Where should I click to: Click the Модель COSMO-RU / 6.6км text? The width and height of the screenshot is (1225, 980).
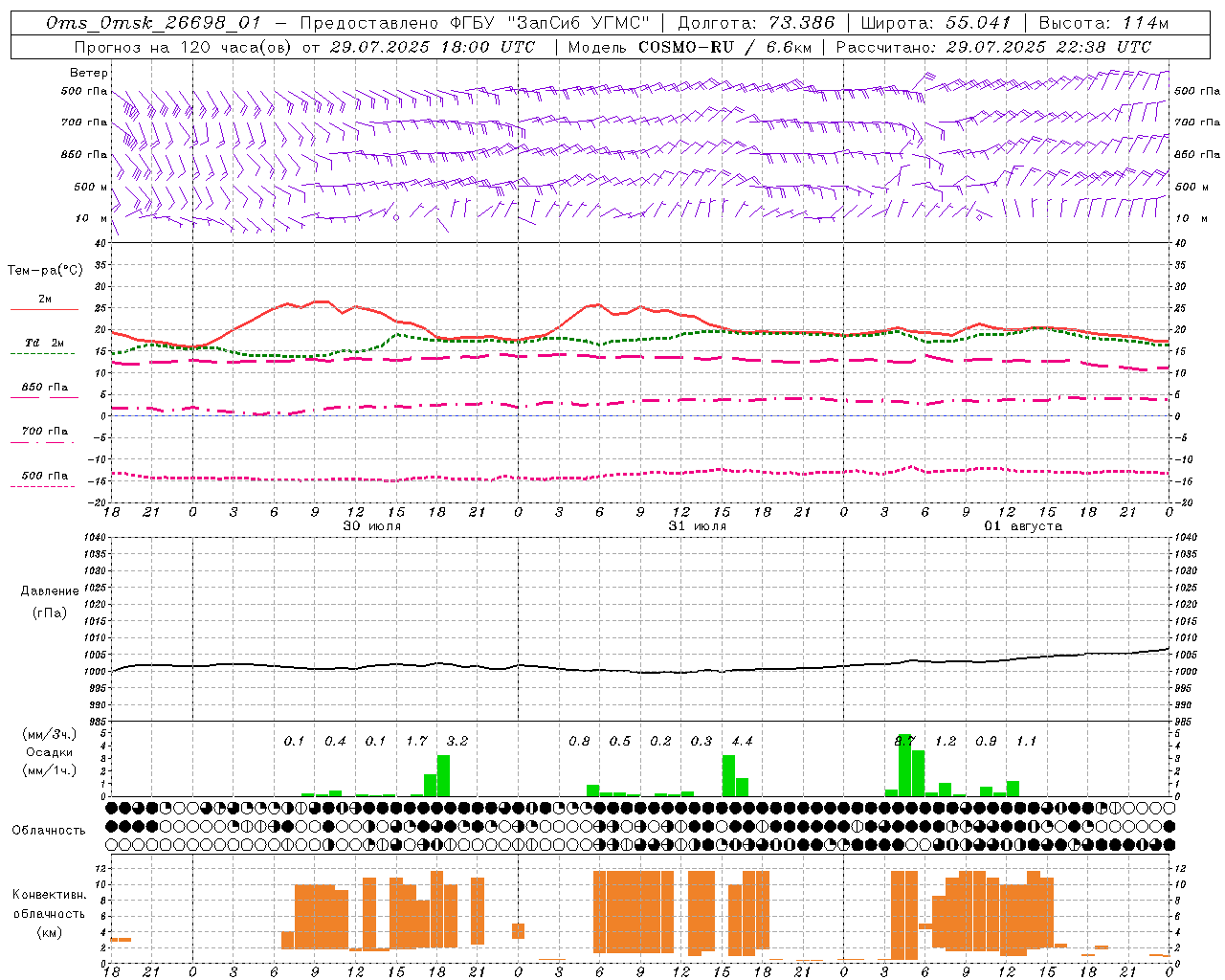(690, 46)
